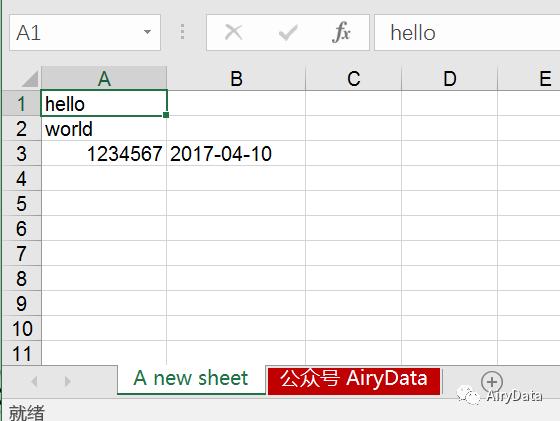Expand the Name Box dropdown arrow
This screenshot has height=421, width=560.
tap(147, 32)
